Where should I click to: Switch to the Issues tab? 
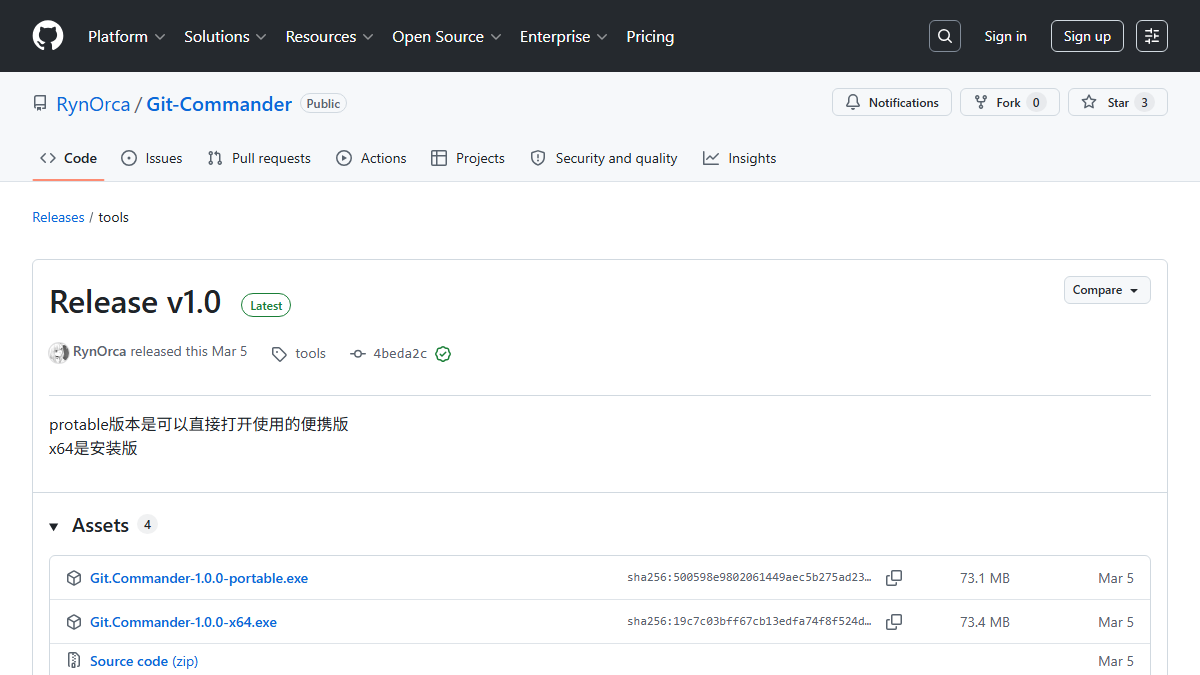coord(151,158)
